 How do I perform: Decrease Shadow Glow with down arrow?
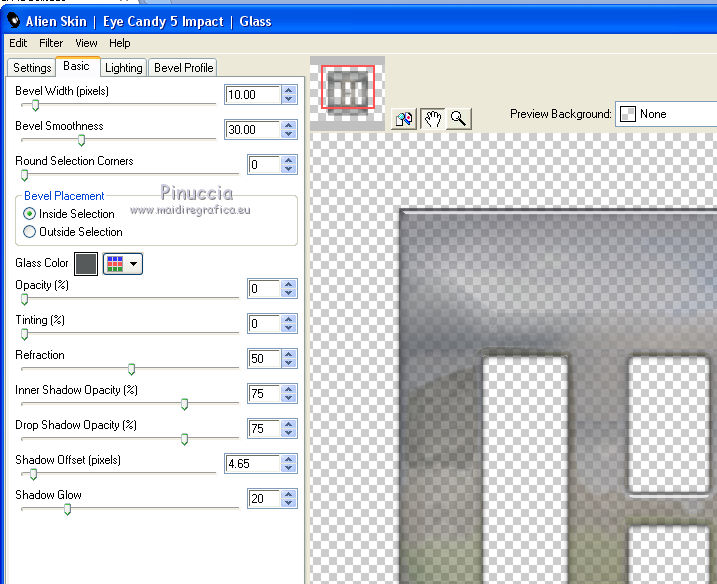point(289,503)
